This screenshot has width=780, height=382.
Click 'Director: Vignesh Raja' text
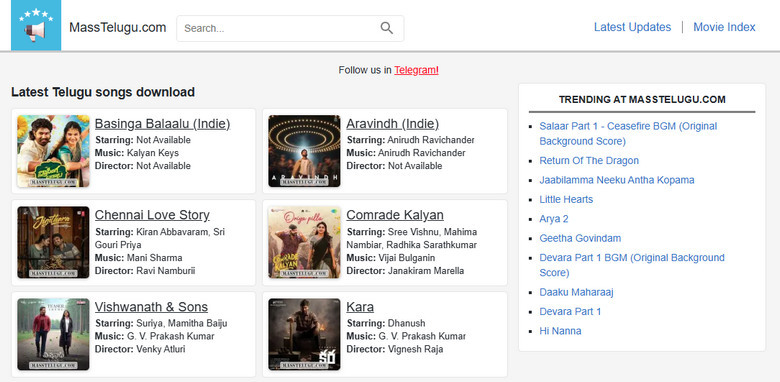[394, 349]
